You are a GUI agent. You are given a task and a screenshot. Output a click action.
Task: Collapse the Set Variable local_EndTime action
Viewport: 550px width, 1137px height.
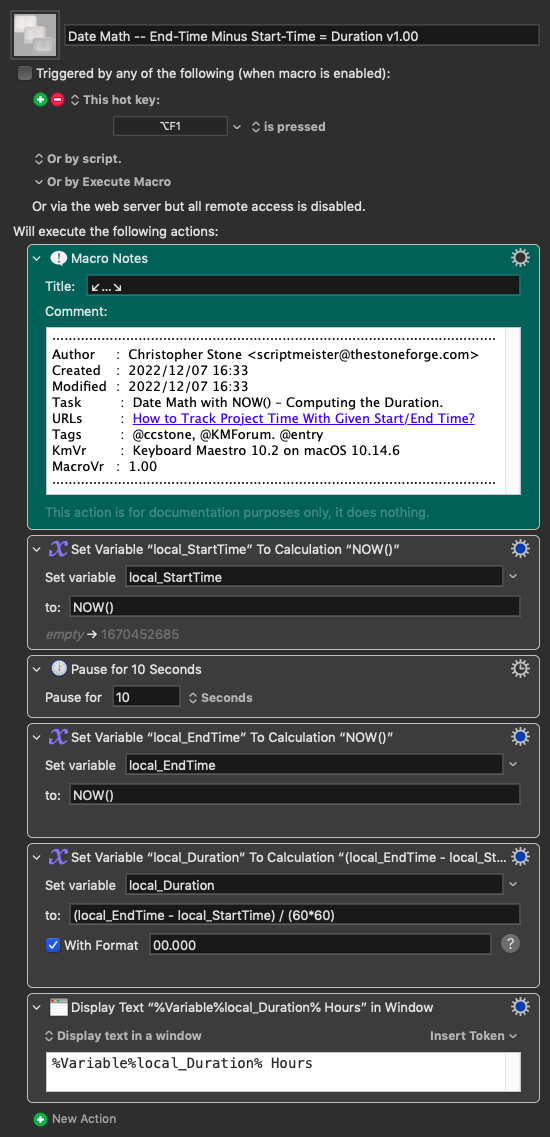(x=38, y=737)
